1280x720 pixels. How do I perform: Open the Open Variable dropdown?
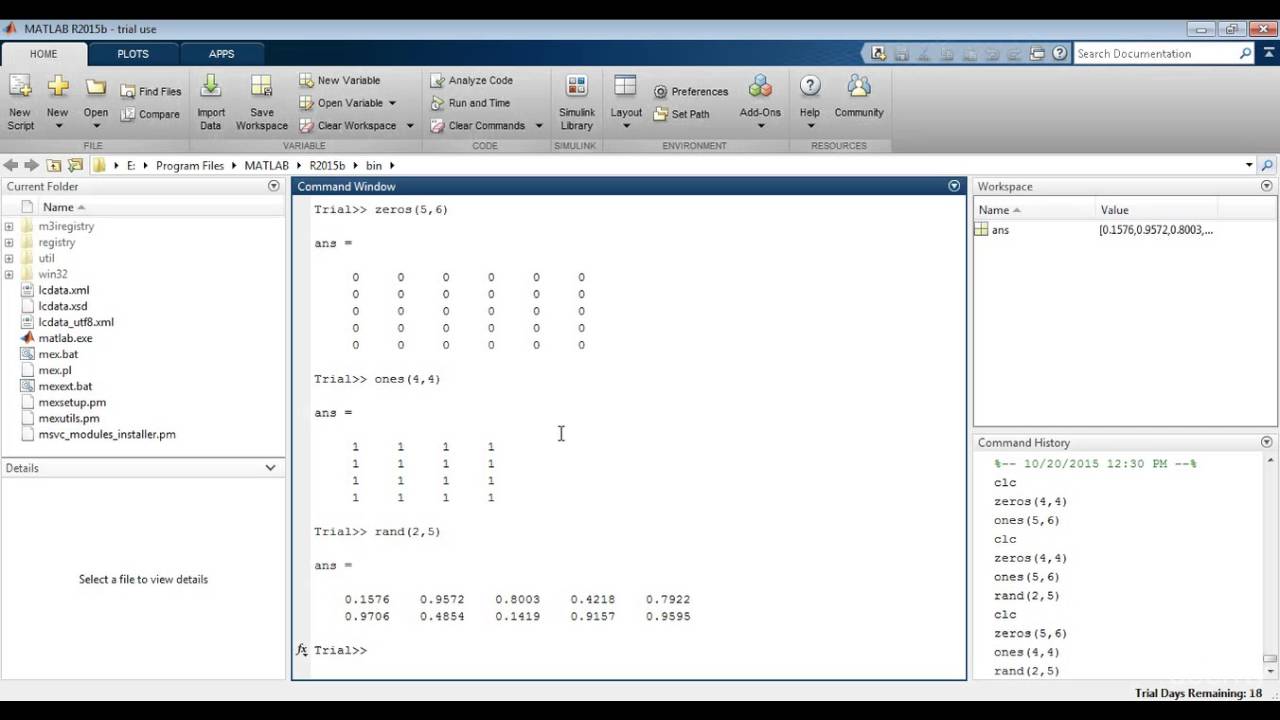tap(392, 103)
